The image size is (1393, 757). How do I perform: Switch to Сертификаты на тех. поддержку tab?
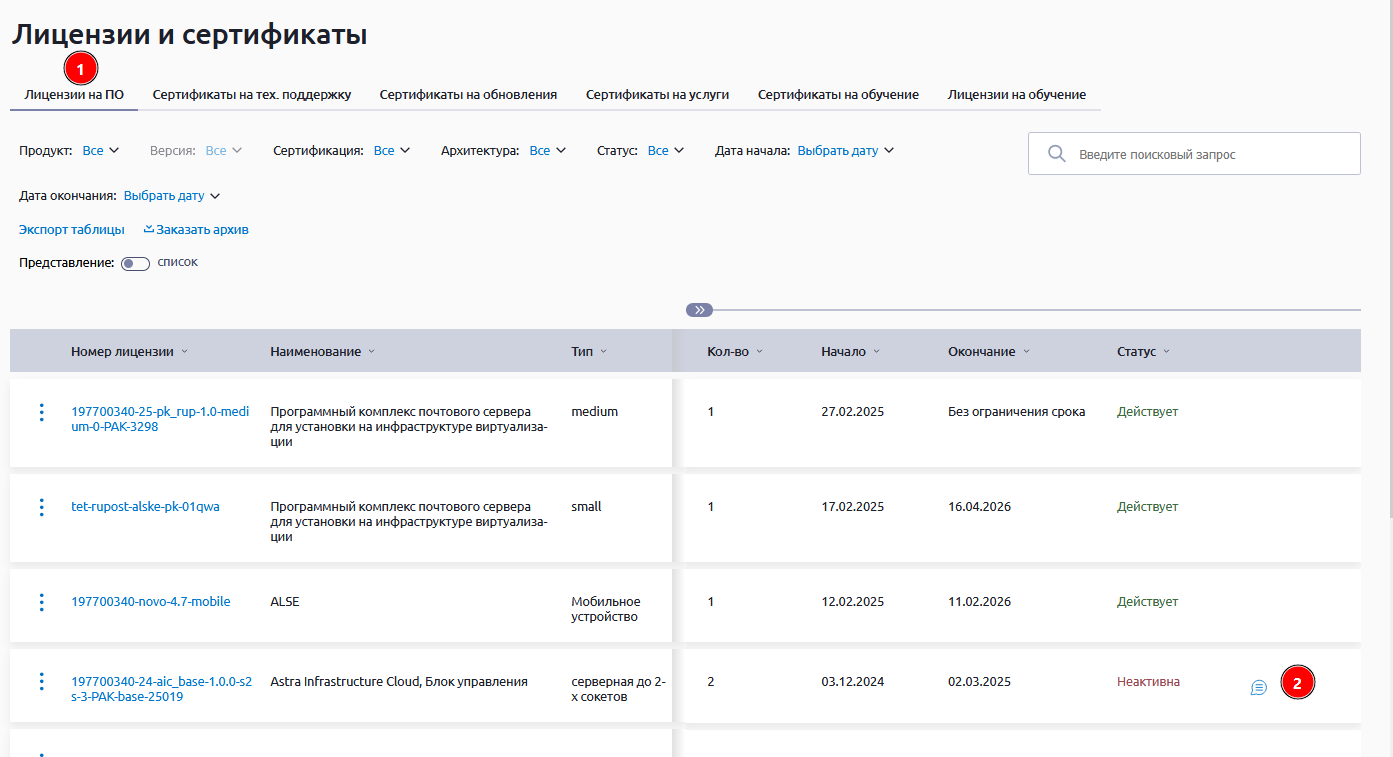click(252, 95)
